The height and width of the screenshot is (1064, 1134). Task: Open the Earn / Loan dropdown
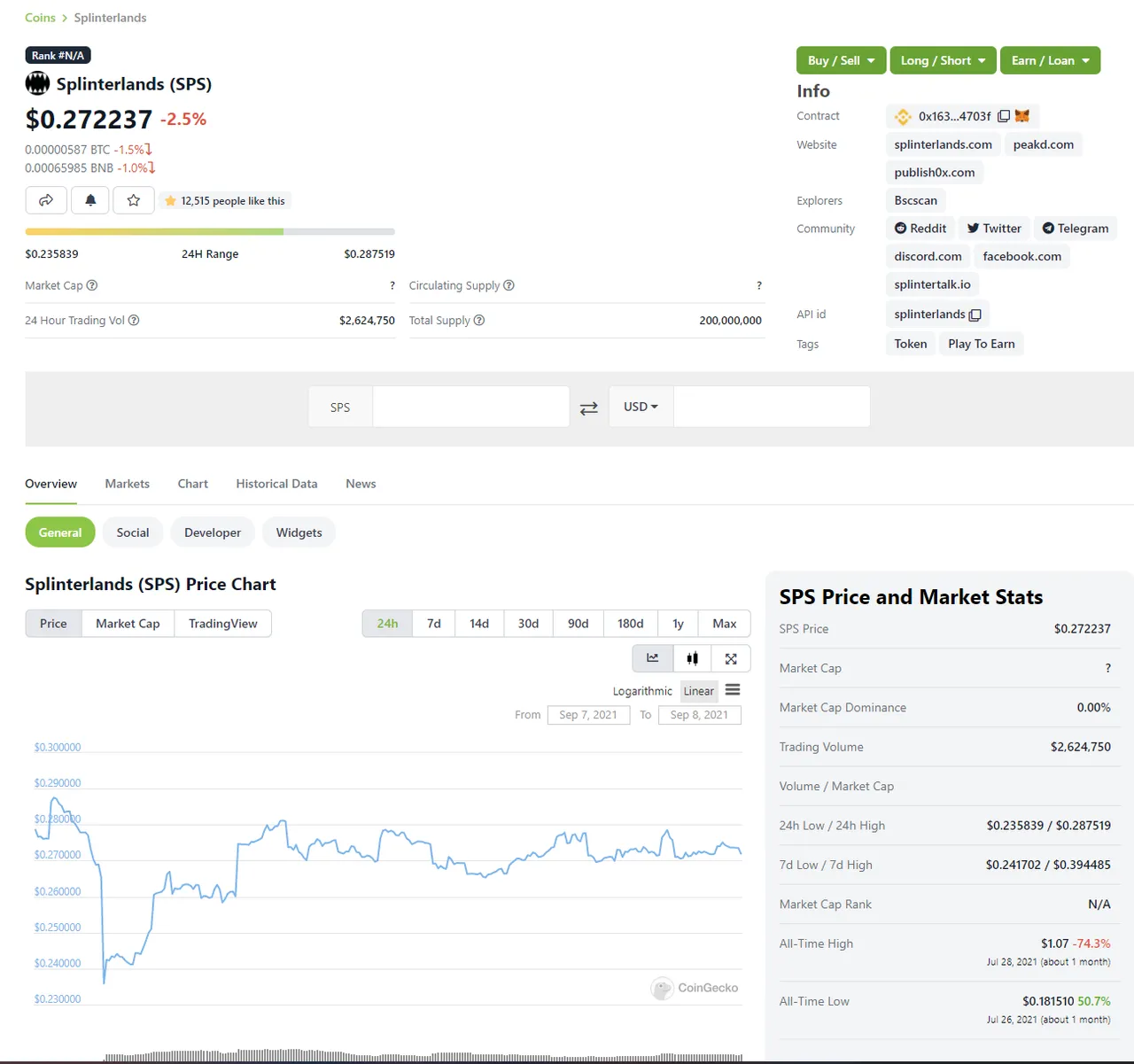click(1051, 60)
